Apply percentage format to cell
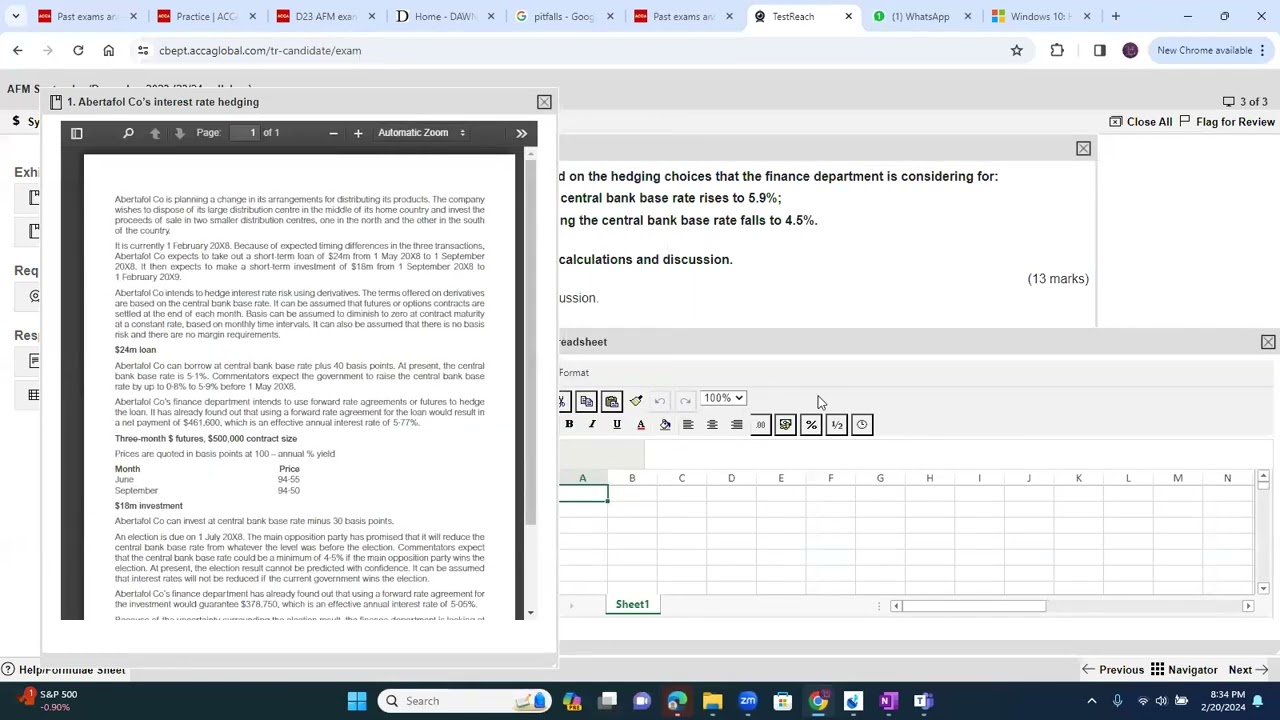The width and height of the screenshot is (1280, 720). coord(811,425)
